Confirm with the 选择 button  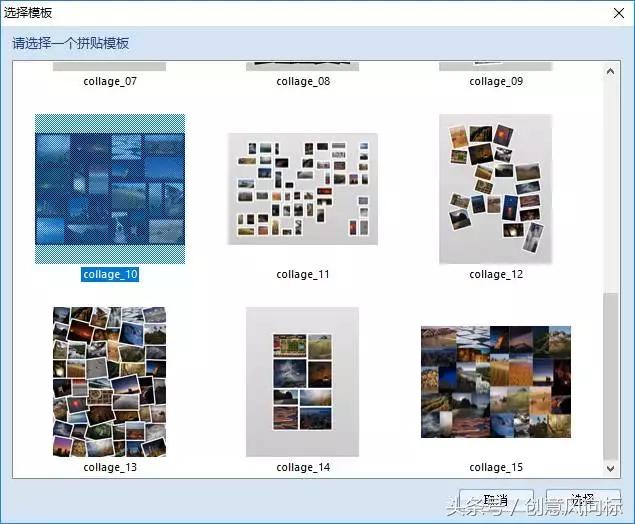583,500
